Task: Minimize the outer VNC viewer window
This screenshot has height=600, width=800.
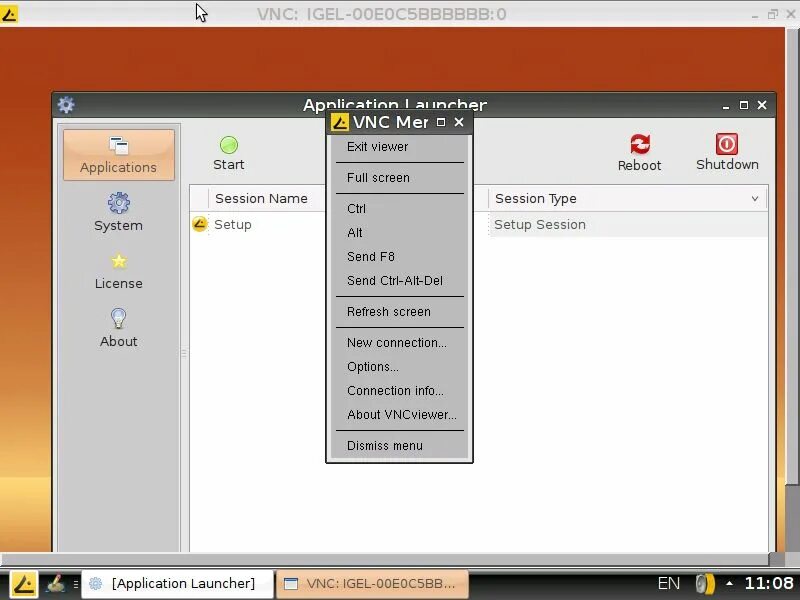Action: (755, 15)
